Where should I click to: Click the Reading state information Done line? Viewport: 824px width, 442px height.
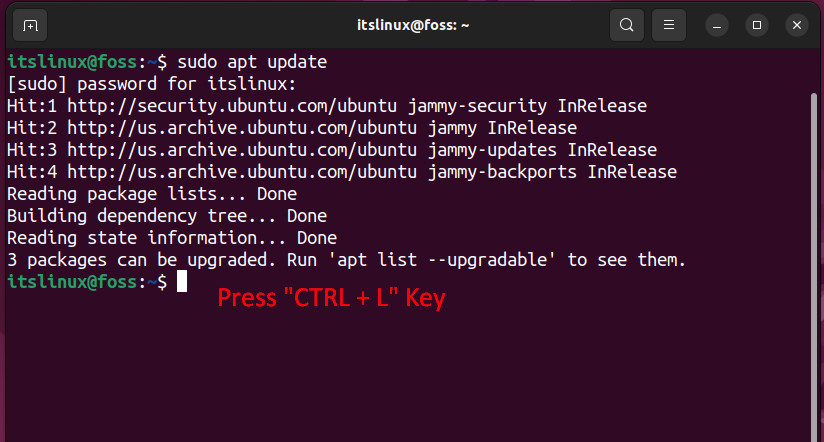(x=172, y=239)
